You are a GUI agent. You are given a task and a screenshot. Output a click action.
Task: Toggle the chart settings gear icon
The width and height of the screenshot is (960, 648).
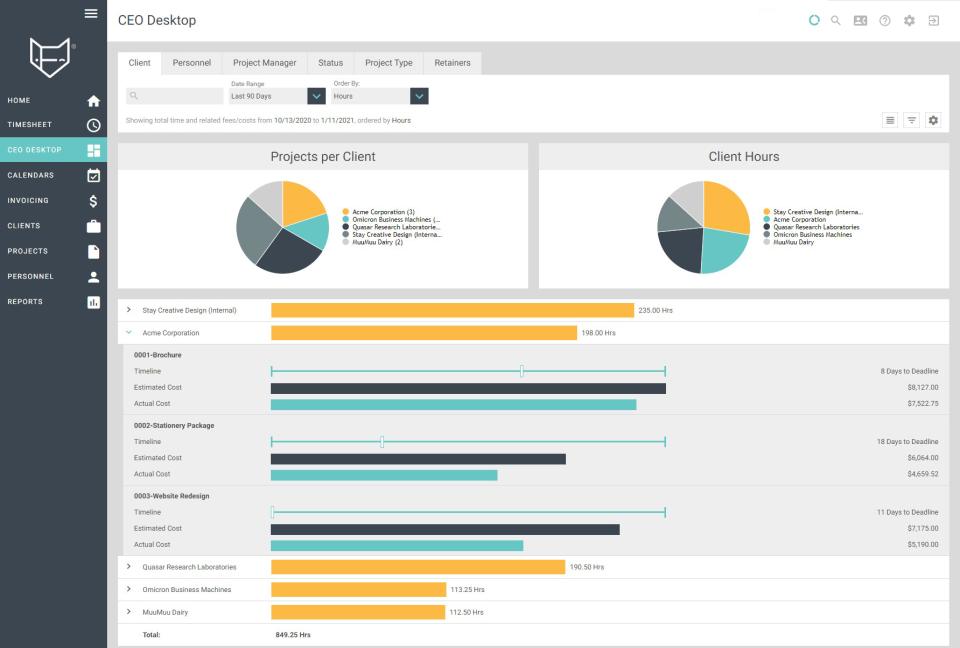(933, 119)
